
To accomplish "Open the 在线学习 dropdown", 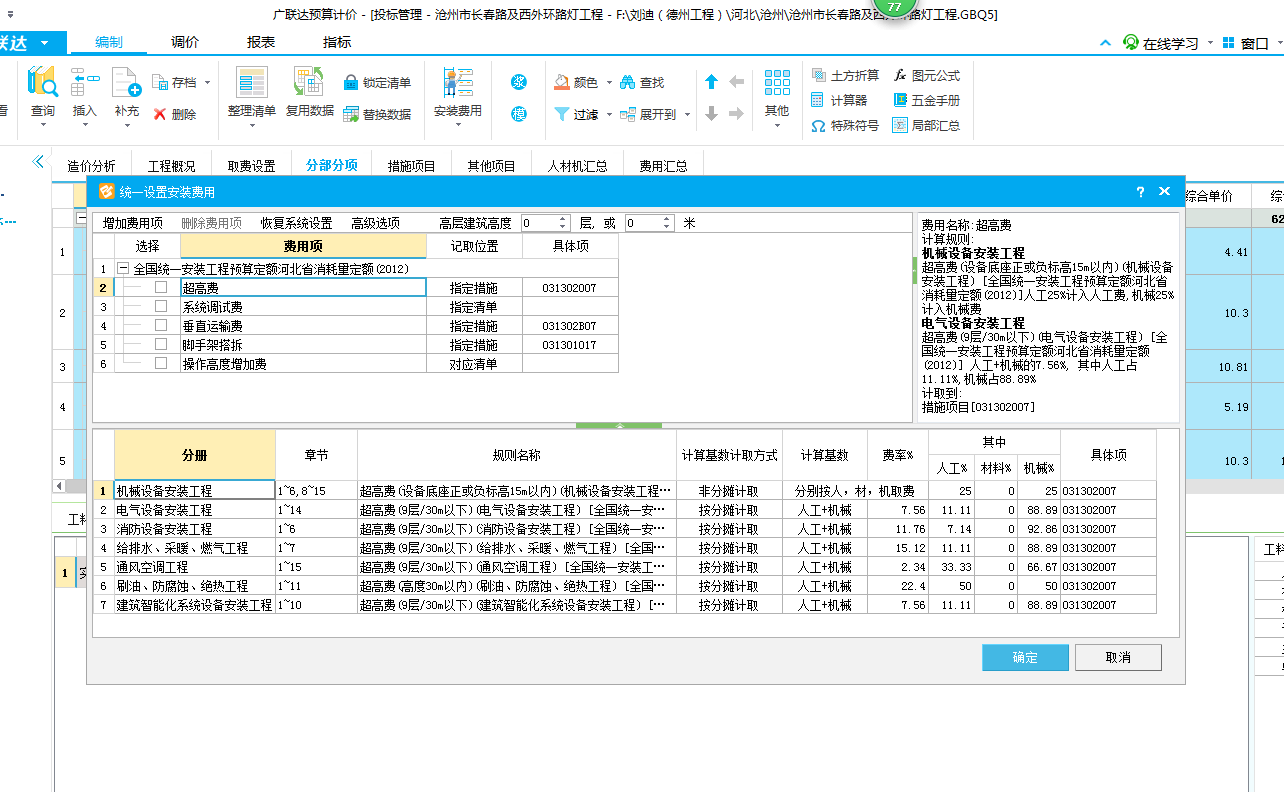I will click(x=1211, y=43).
